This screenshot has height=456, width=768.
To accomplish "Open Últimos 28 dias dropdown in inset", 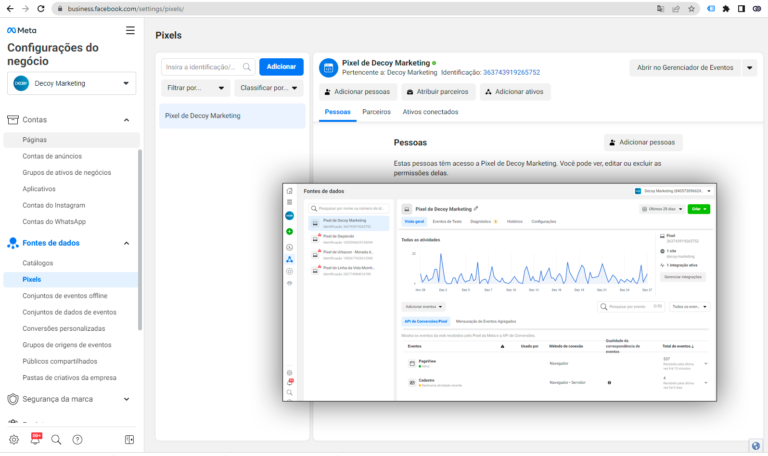I will click(662, 209).
